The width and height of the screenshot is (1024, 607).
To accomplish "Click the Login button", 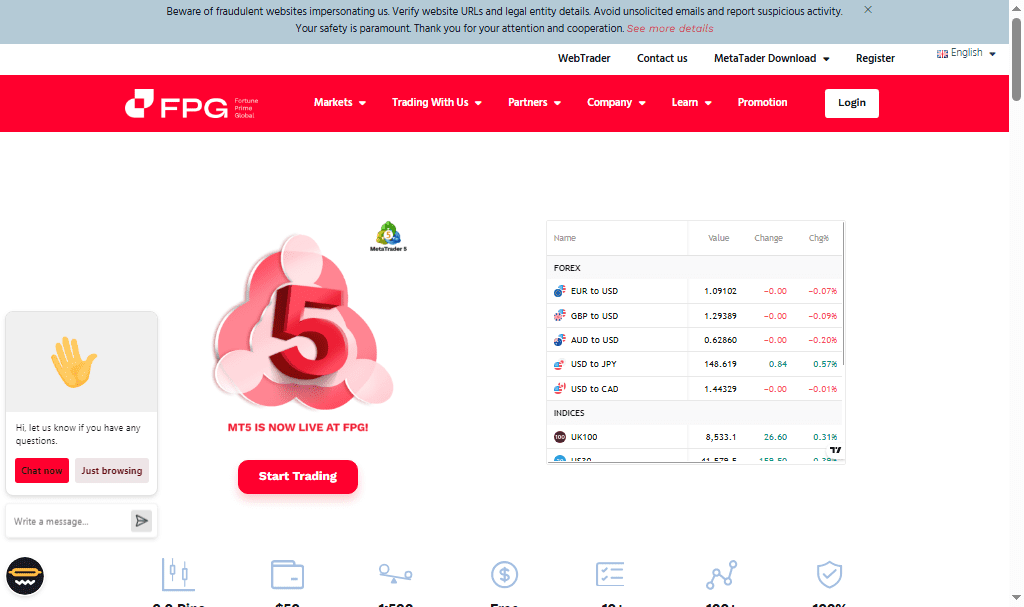I will [x=852, y=103].
